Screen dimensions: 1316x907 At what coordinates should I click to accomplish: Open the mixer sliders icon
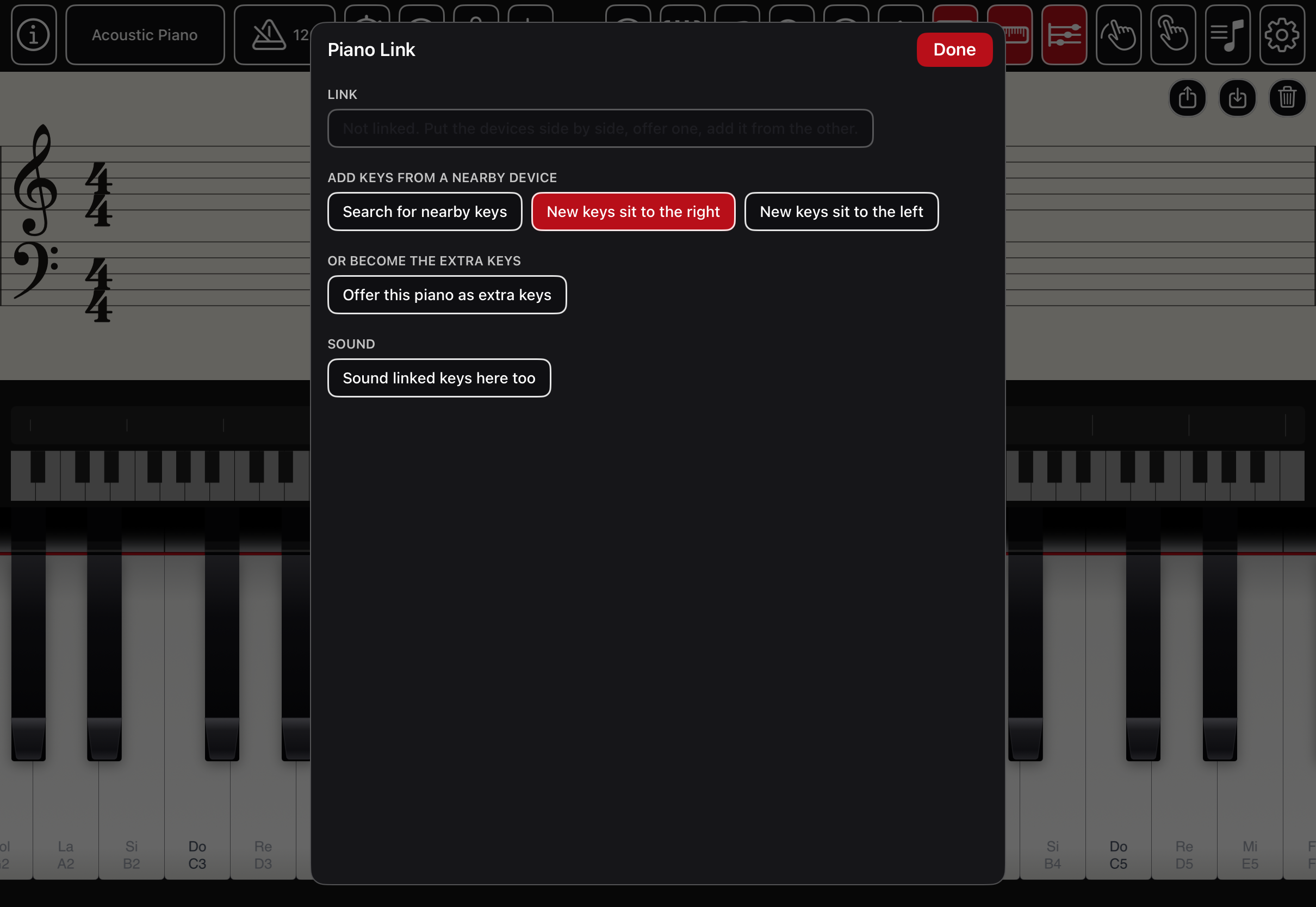point(1064,35)
